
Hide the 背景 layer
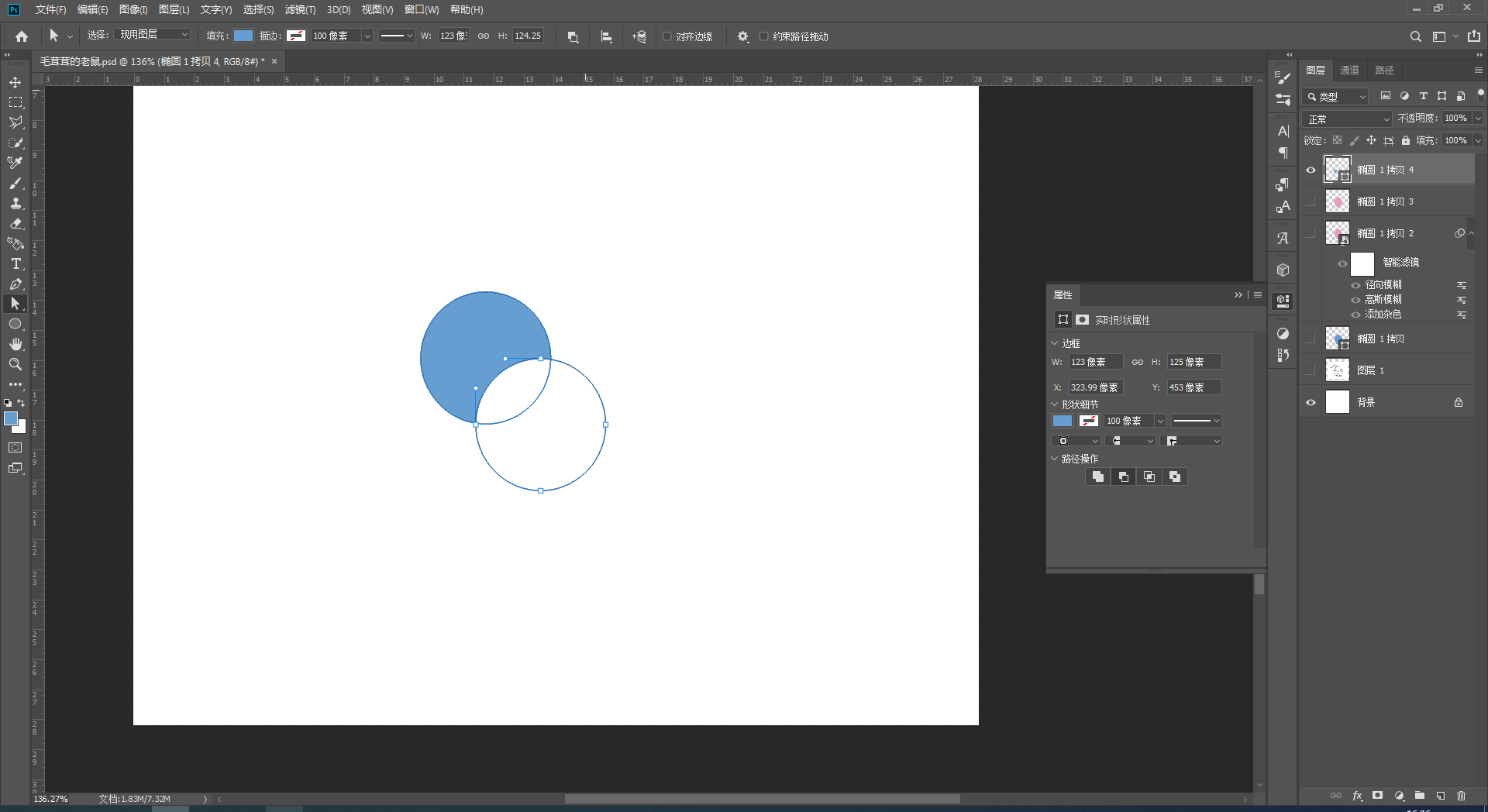click(x=1311, y=402)
